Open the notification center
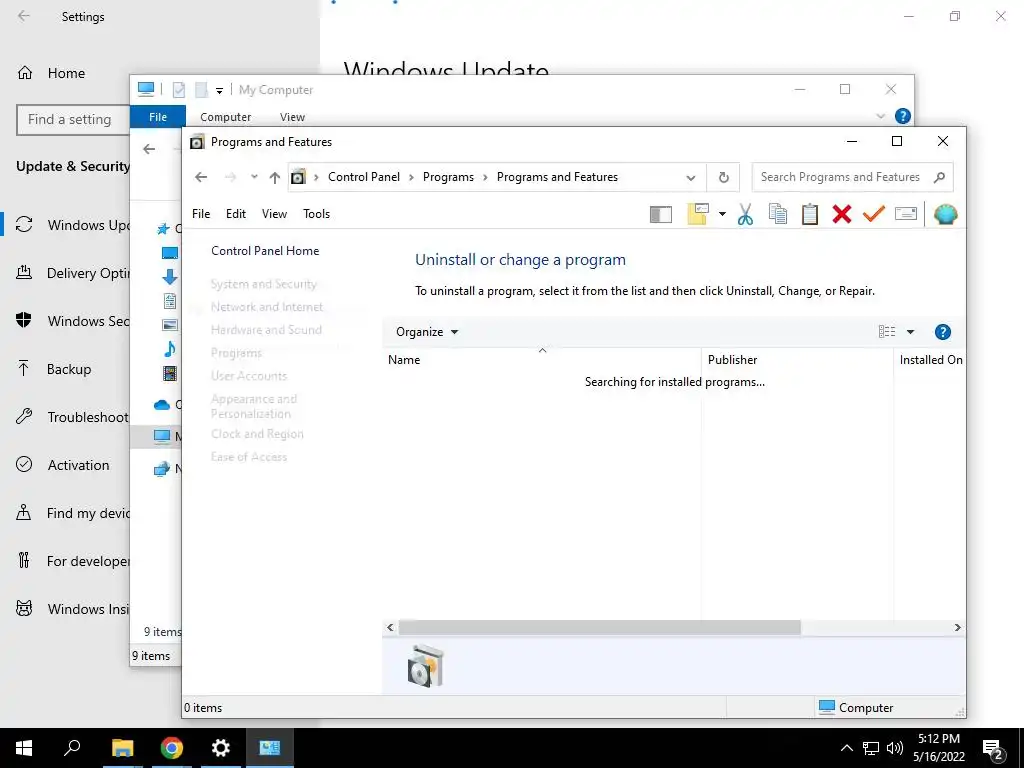This screenshot has height=768, width=1024. tap(993, 749)
